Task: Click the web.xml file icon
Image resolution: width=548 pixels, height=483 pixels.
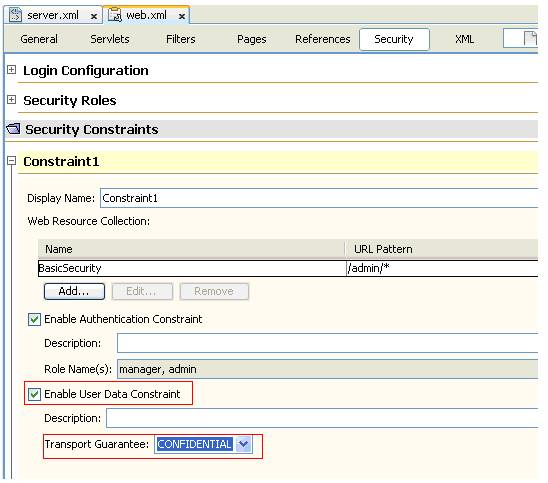Action: tap(114, 15)
